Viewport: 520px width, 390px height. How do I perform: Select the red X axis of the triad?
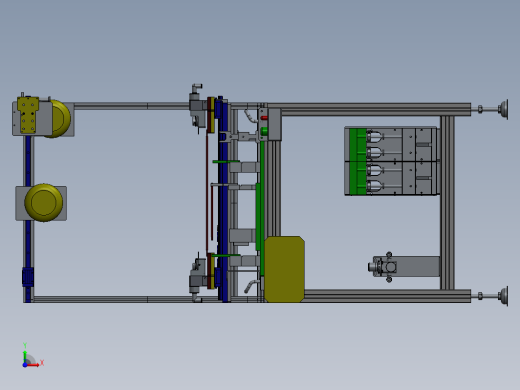(34, 365)
